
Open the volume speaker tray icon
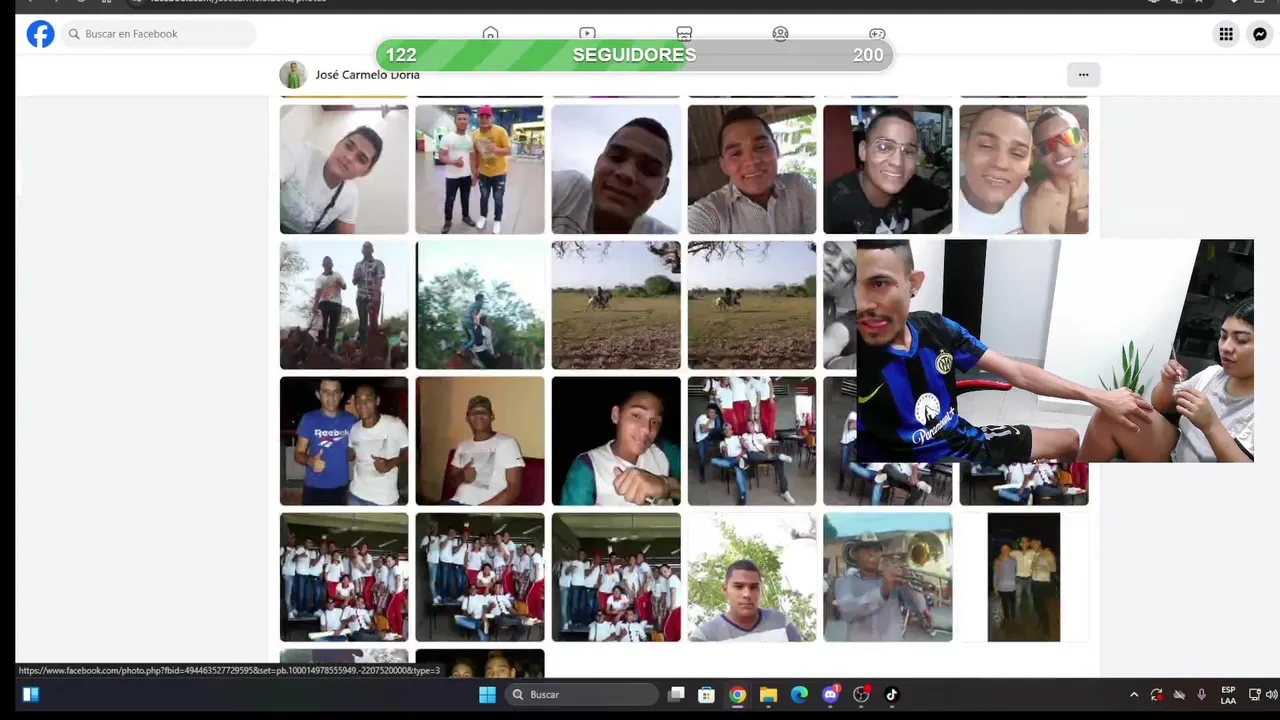pyautogui.click(x=1271, y=695)
